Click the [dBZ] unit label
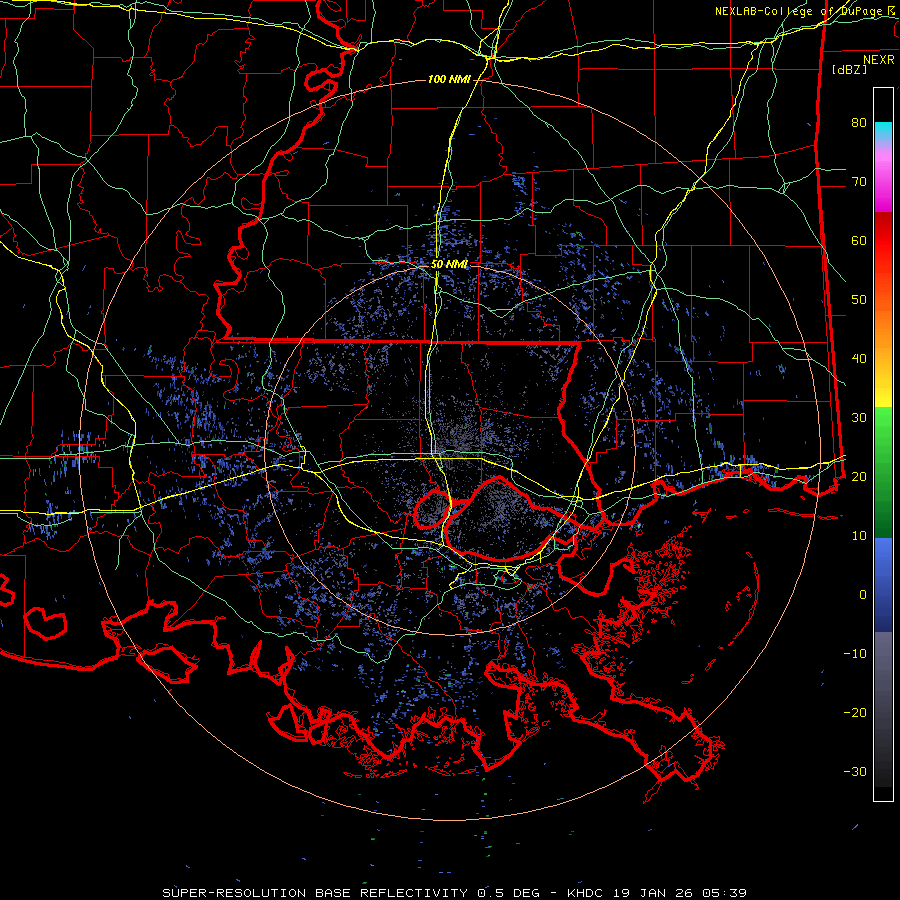This screenshot has height=900, width=900. pyautogui.click(x=849, y=69)
